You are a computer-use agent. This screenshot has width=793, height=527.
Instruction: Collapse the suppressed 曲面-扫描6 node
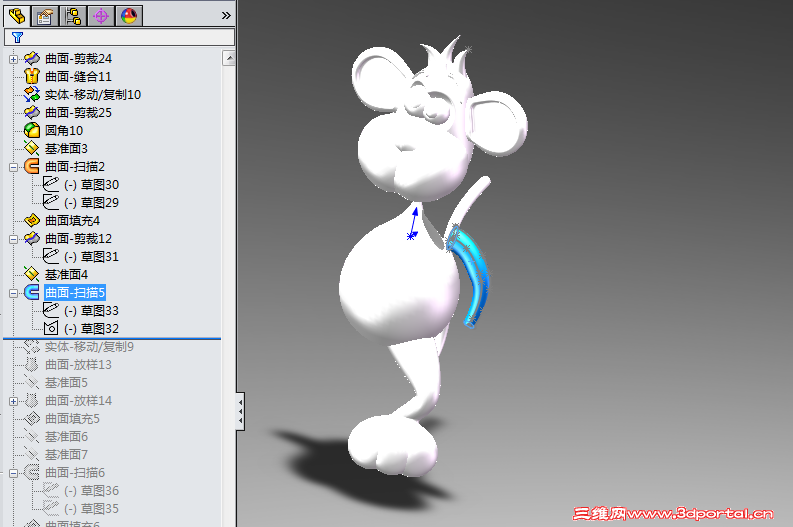point(14,473)
